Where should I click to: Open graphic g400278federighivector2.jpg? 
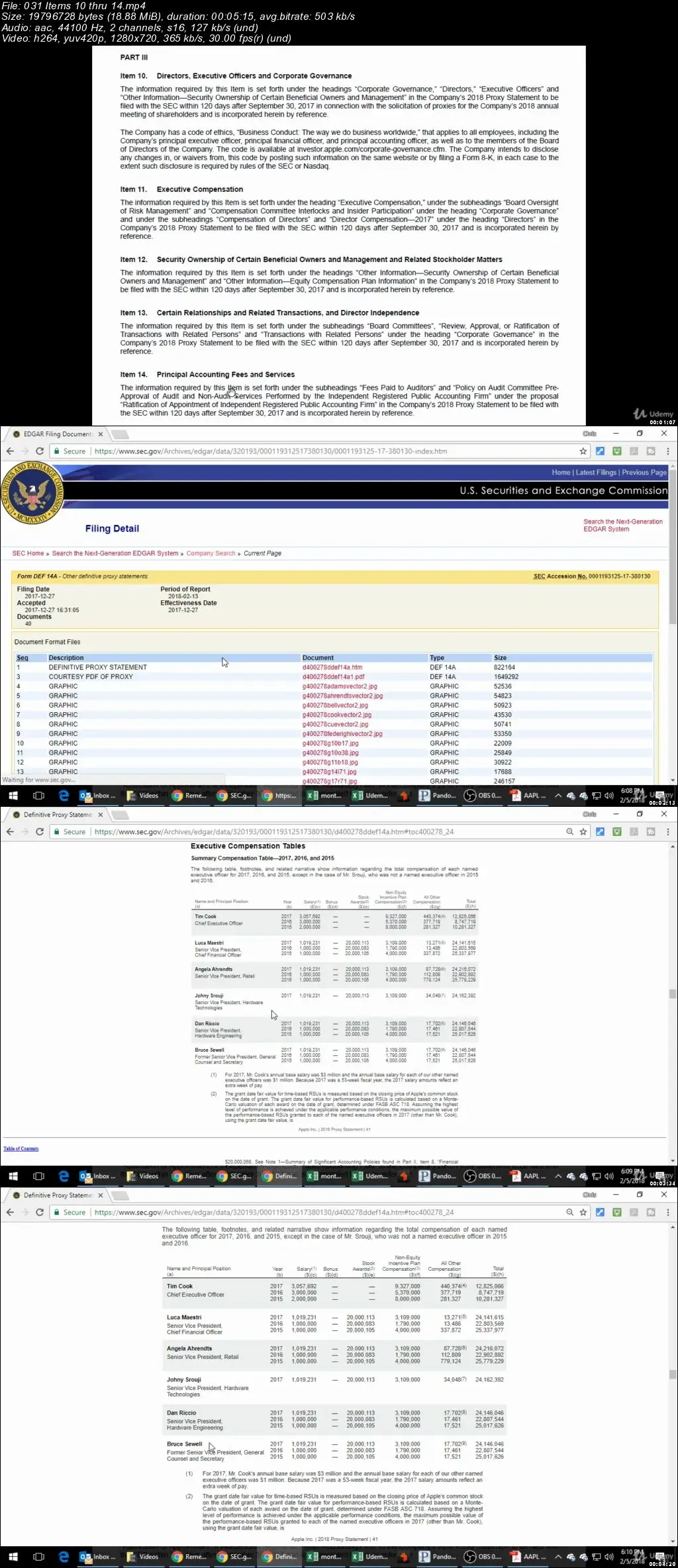point(342,733)
